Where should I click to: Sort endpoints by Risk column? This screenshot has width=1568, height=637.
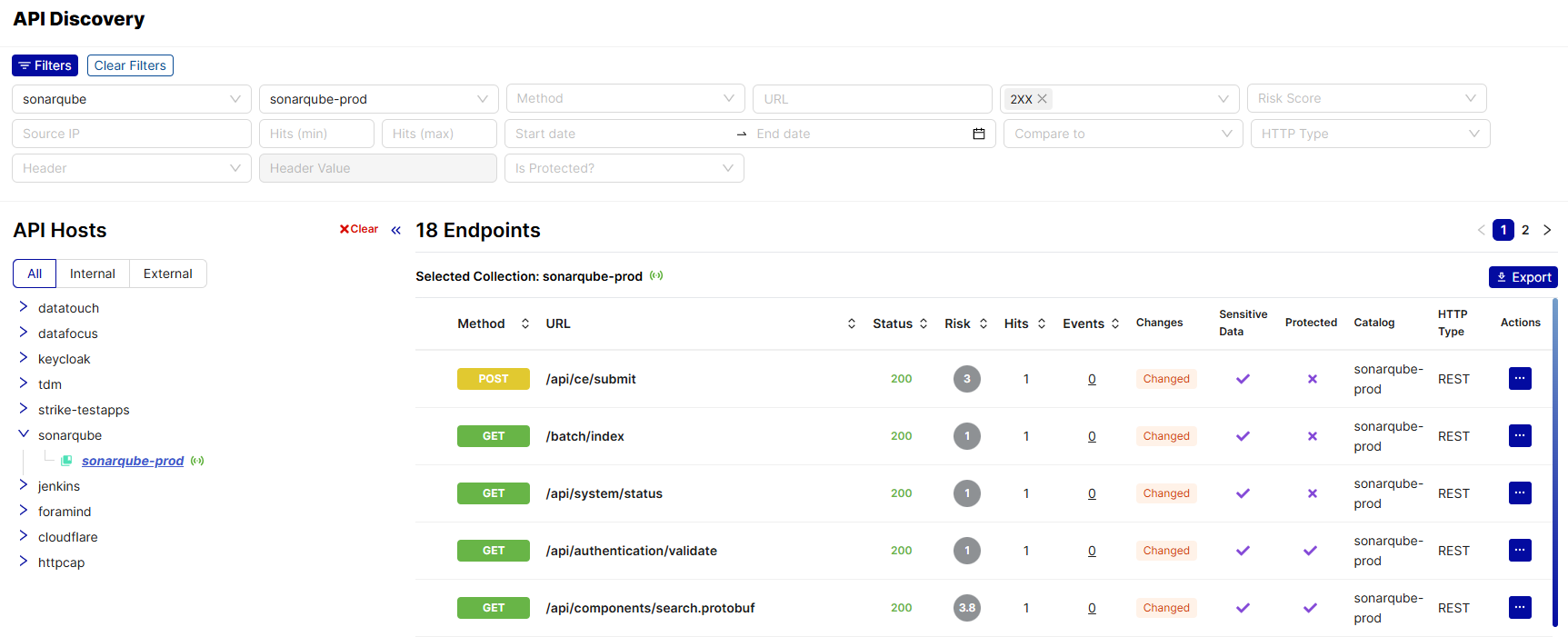click(983, 323)
